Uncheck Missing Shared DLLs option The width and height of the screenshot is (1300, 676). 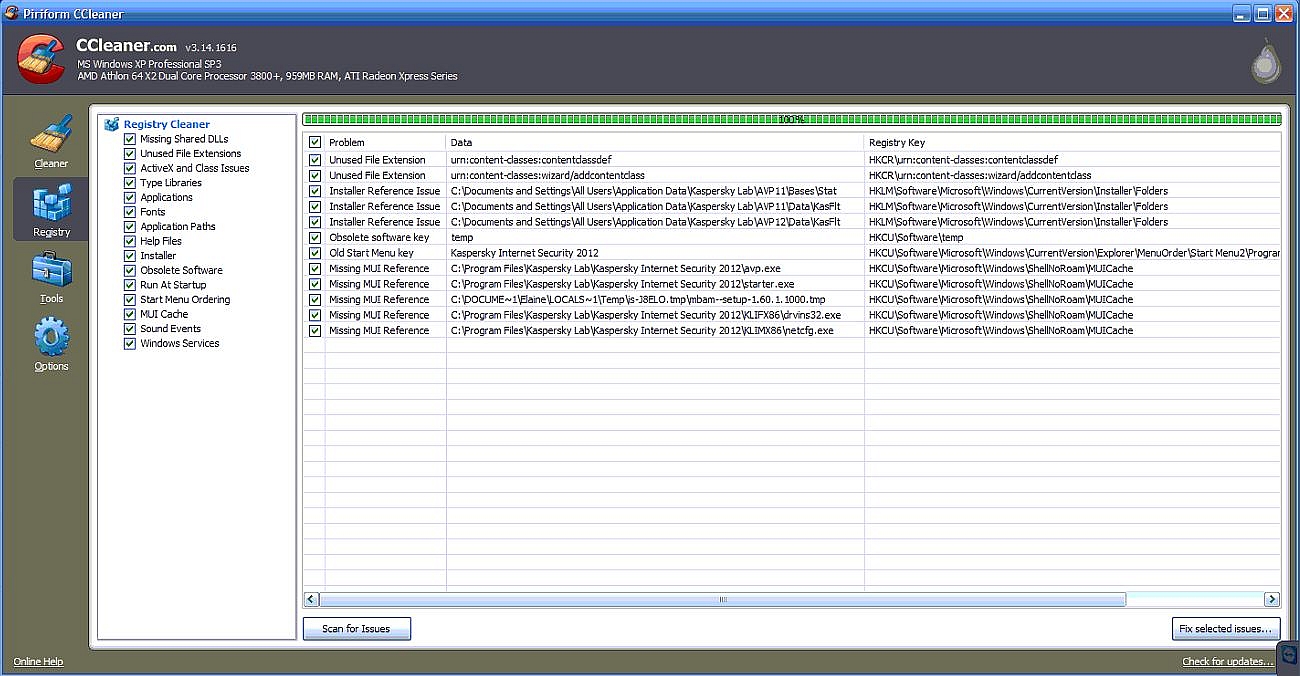coord(130,139)
